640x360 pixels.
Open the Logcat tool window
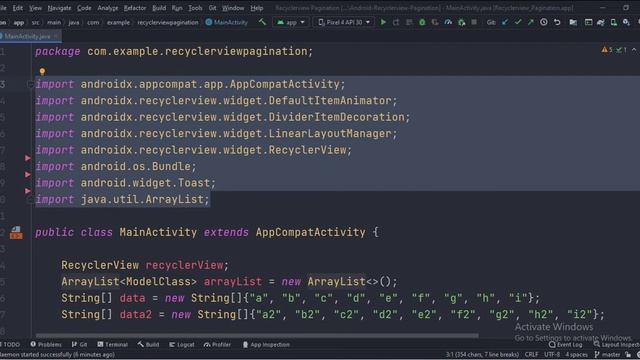(182, 344)
